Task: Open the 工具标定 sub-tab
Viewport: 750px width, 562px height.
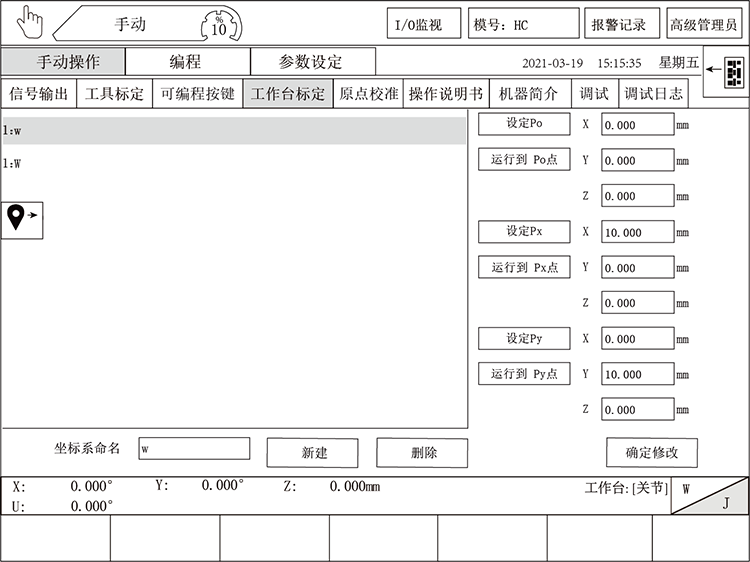Action: [114, 94]
